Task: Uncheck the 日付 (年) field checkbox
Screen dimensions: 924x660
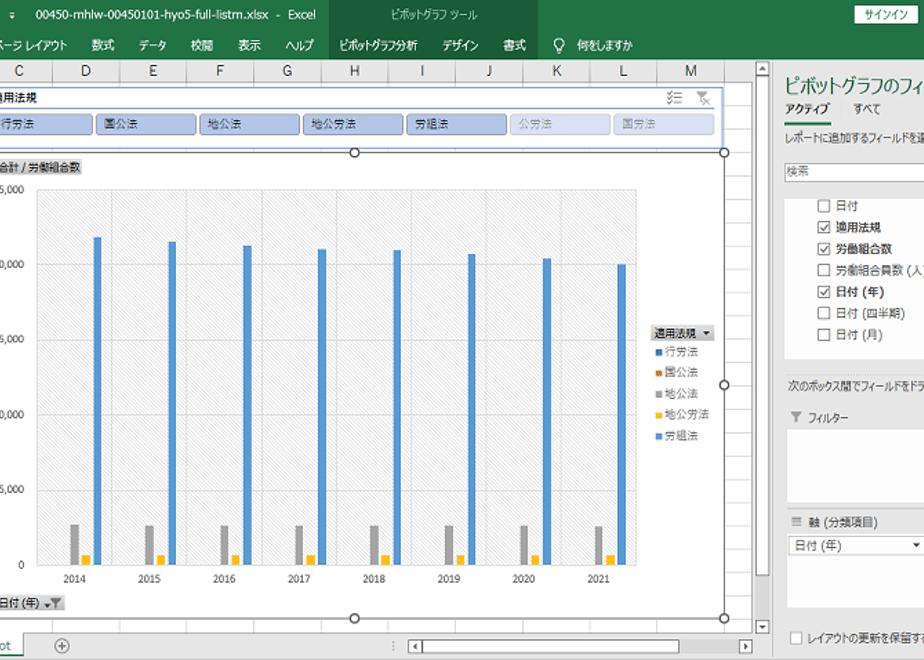Action: [x=824, y=292]
